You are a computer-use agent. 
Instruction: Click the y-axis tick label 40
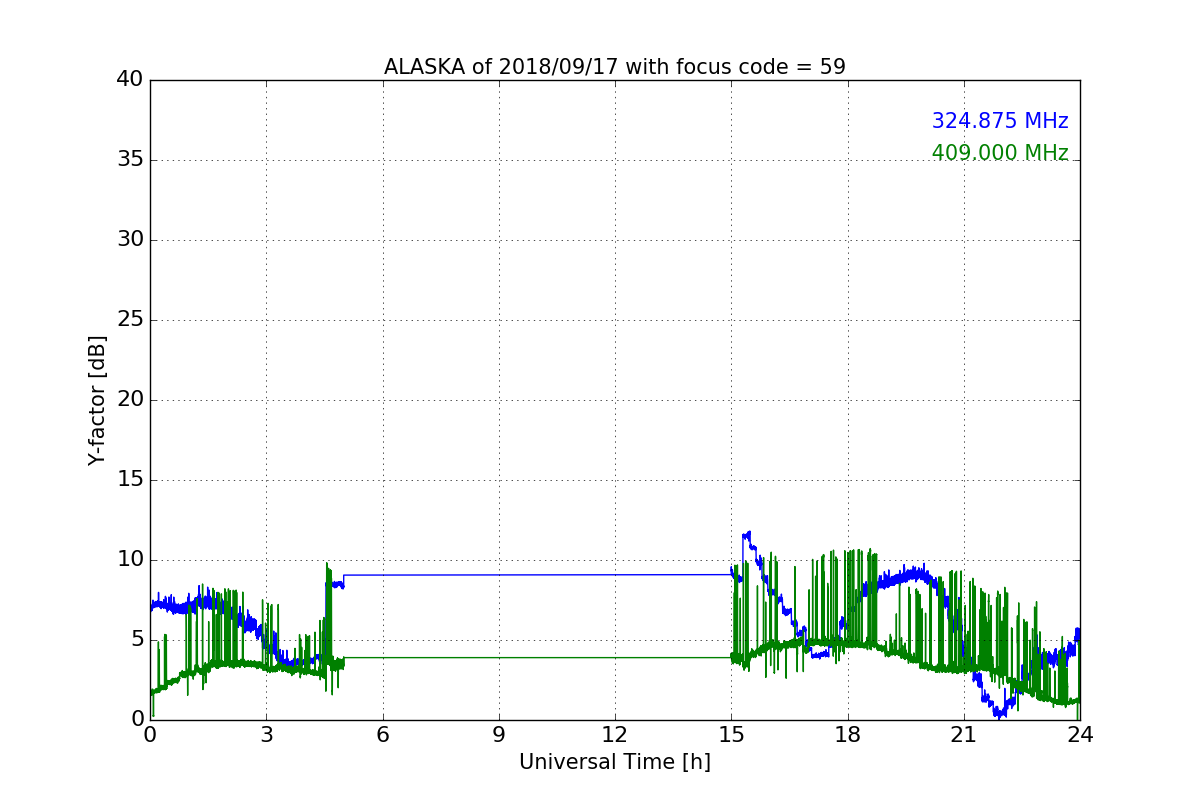click(x=130, y=80)
